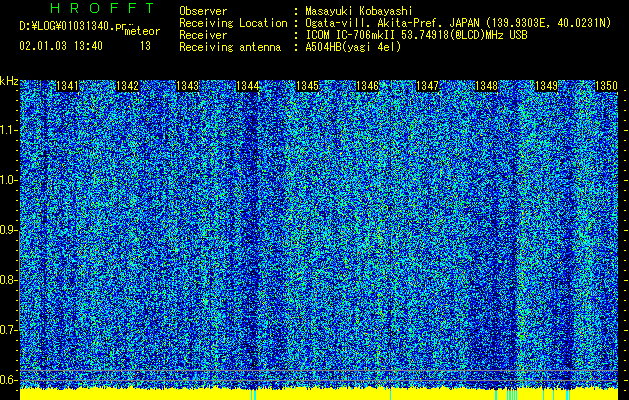Click antenna value A504HB(yagi 4el)
The height and width of the screenshot is (400, 629).
353,47
